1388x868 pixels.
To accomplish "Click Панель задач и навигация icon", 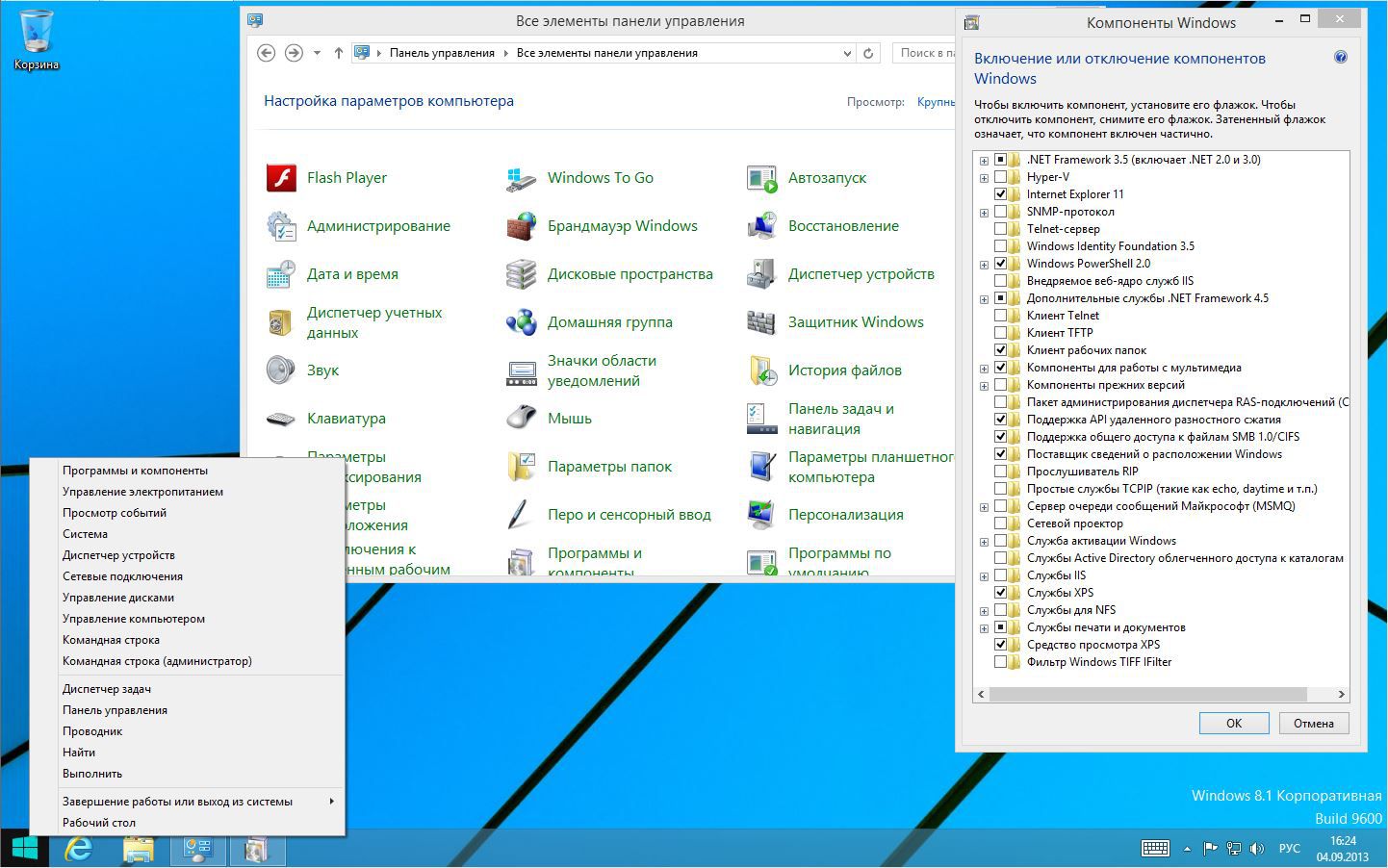I will [x=761, y=419].
